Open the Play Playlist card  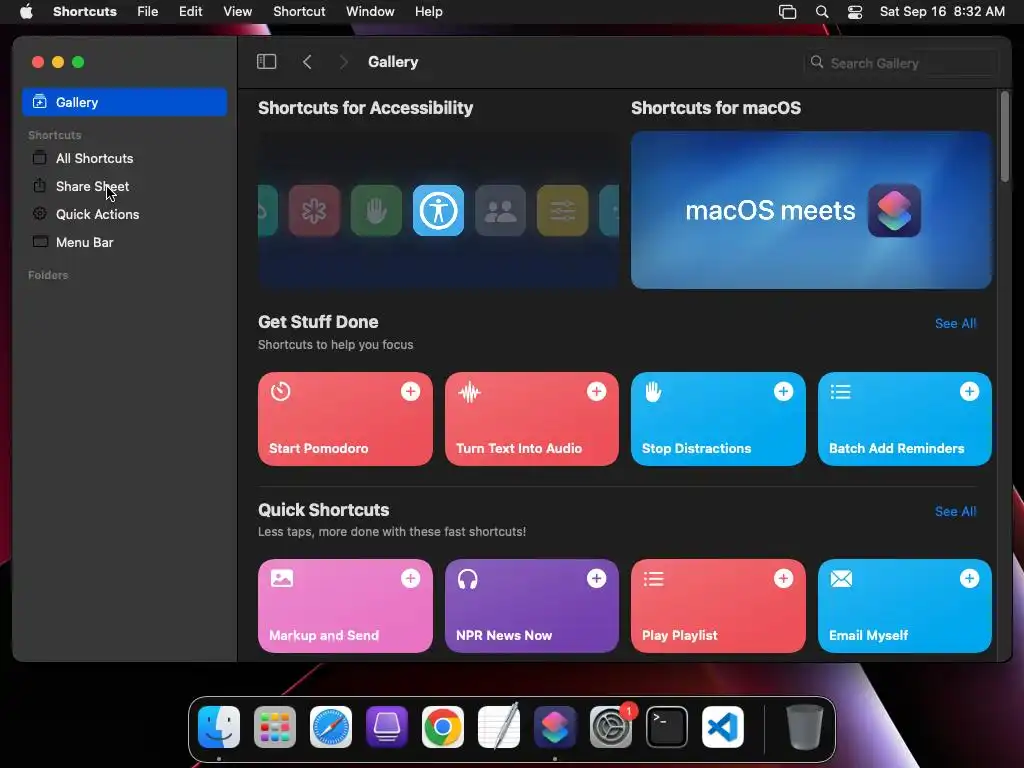coord(718,606)
